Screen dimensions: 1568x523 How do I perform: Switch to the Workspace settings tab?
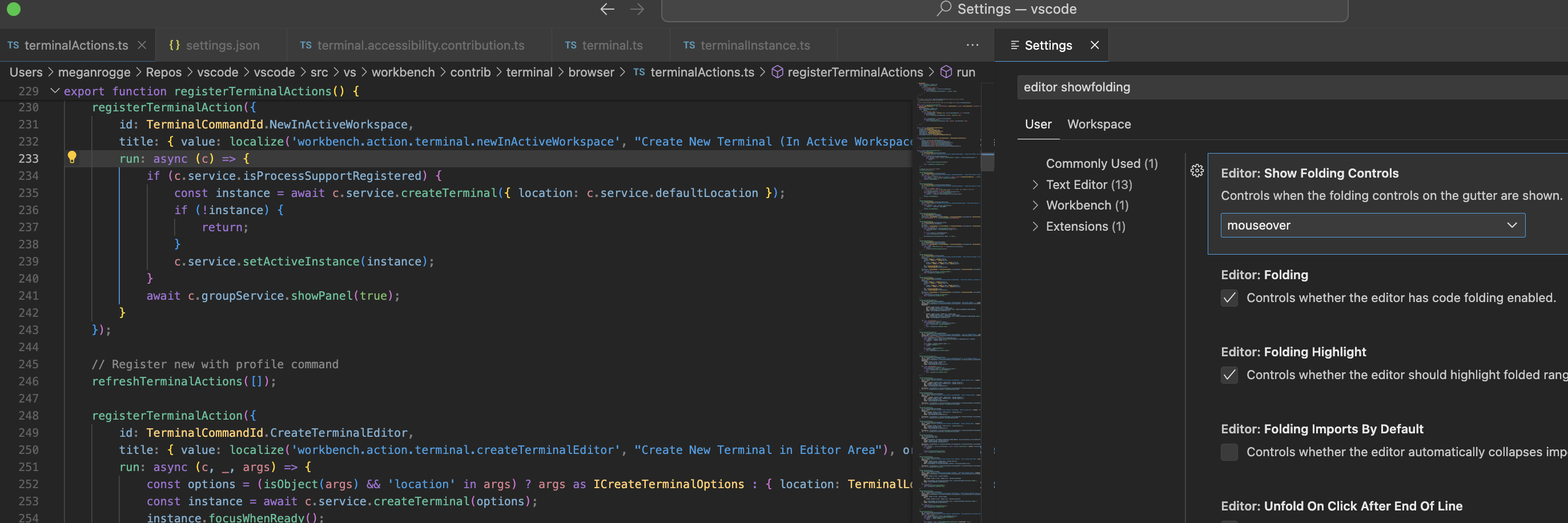tap(1099, 123)
